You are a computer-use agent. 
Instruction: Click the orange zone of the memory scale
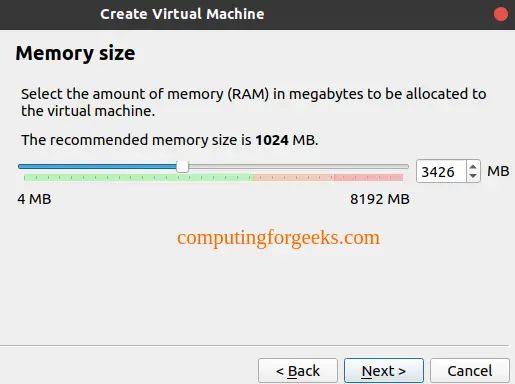pos(294,178)
